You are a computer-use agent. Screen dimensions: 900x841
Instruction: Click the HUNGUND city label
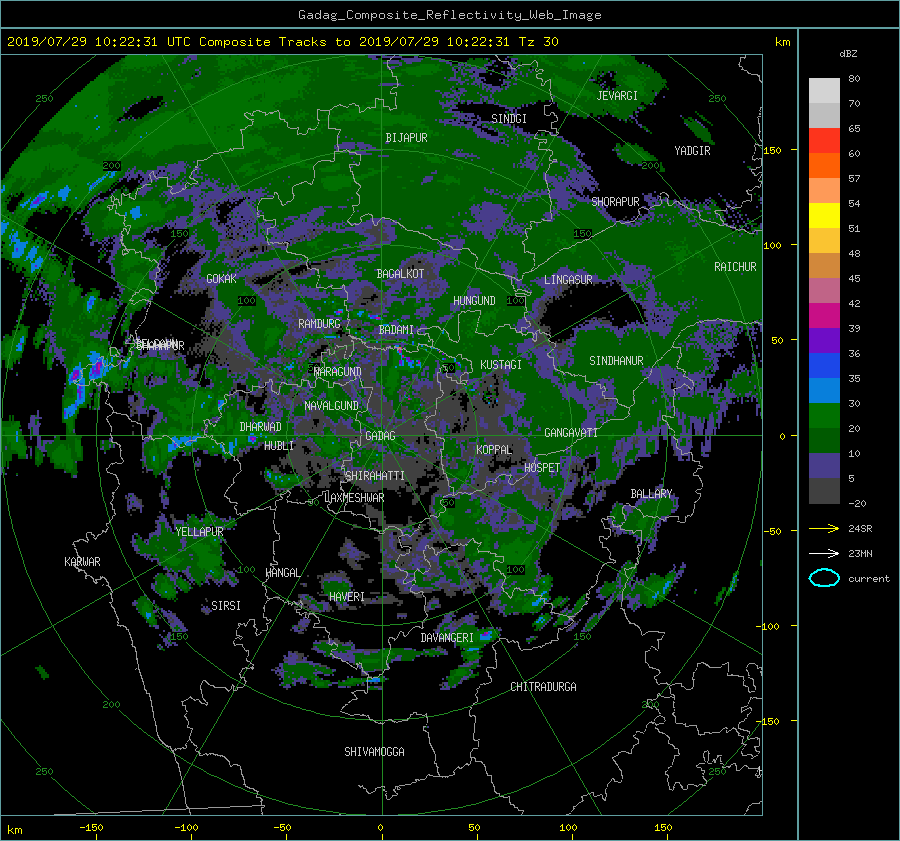(x=474, y=301)
